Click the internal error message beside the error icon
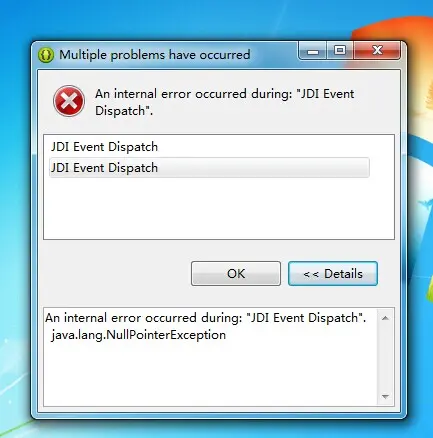 click(225, 102)
